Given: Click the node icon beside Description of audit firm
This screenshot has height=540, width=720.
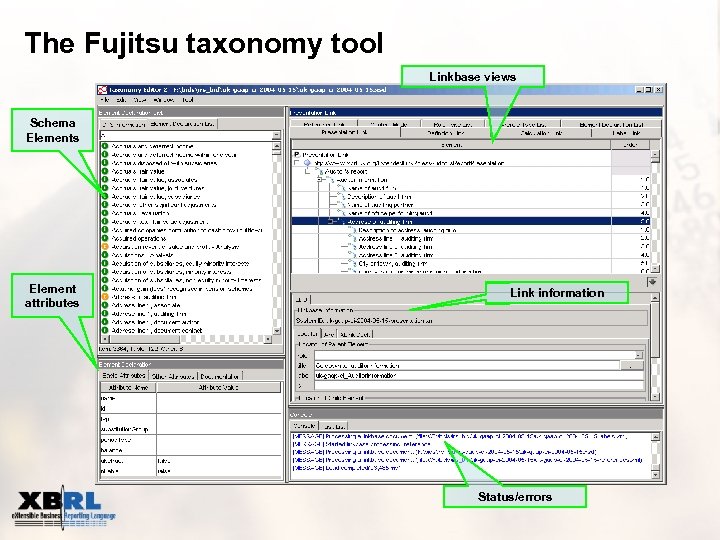Looking at the screenshot, I should pos(341,197).
